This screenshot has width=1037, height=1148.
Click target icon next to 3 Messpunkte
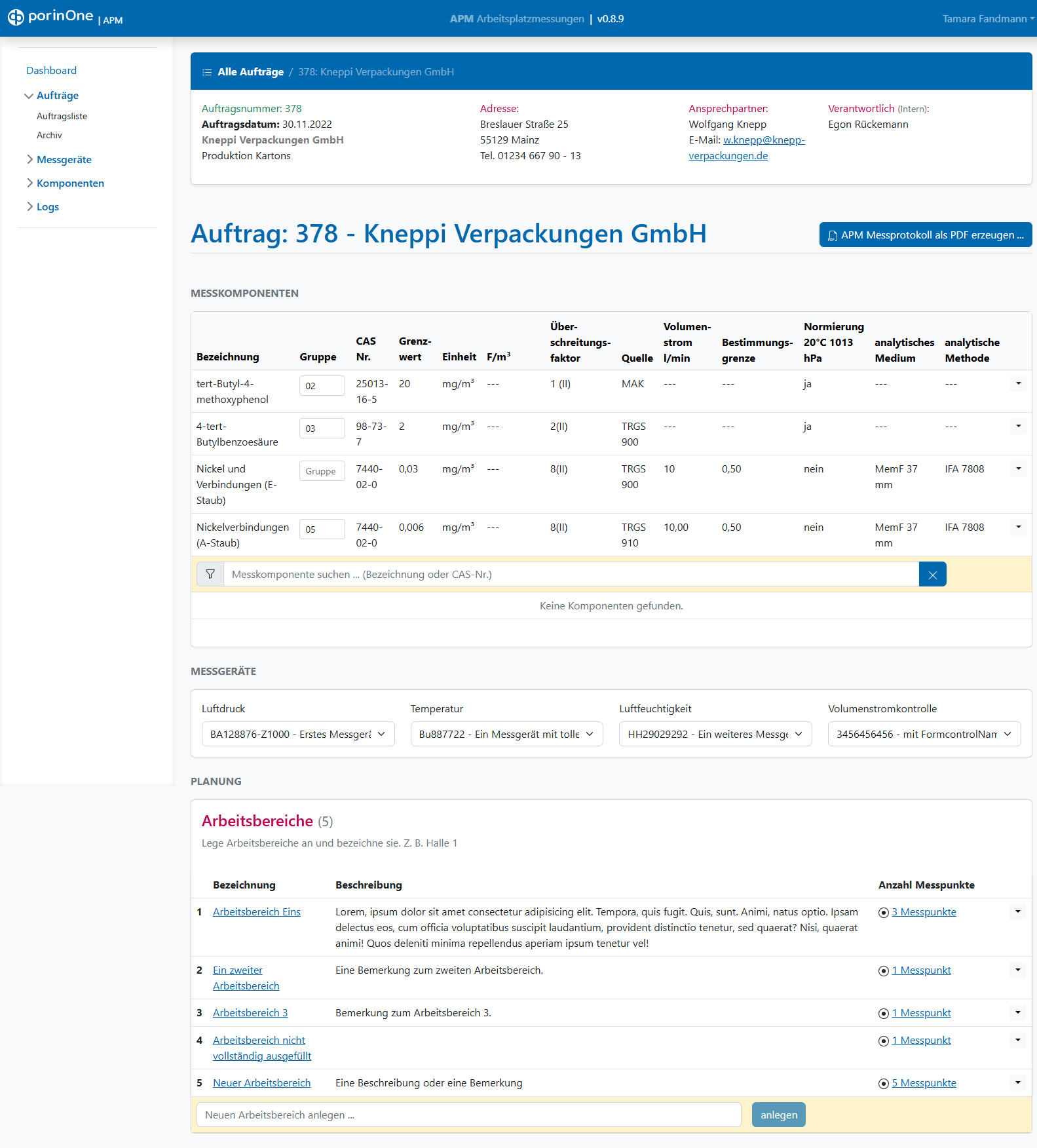[x=883, y=913]
